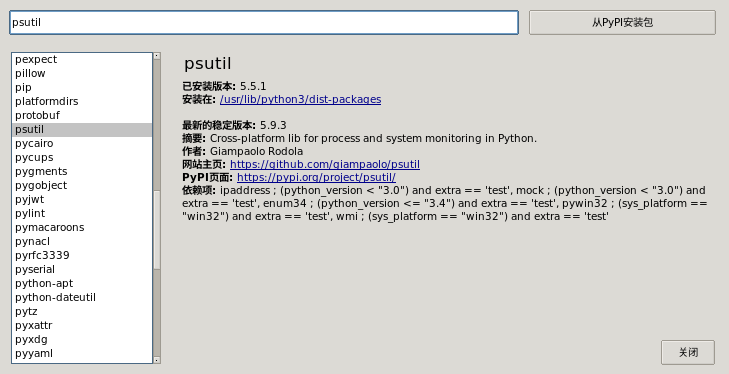Select pycairo in the package list
The width and height of the screenshot is (729, 374).
click(x=82, y=143)
